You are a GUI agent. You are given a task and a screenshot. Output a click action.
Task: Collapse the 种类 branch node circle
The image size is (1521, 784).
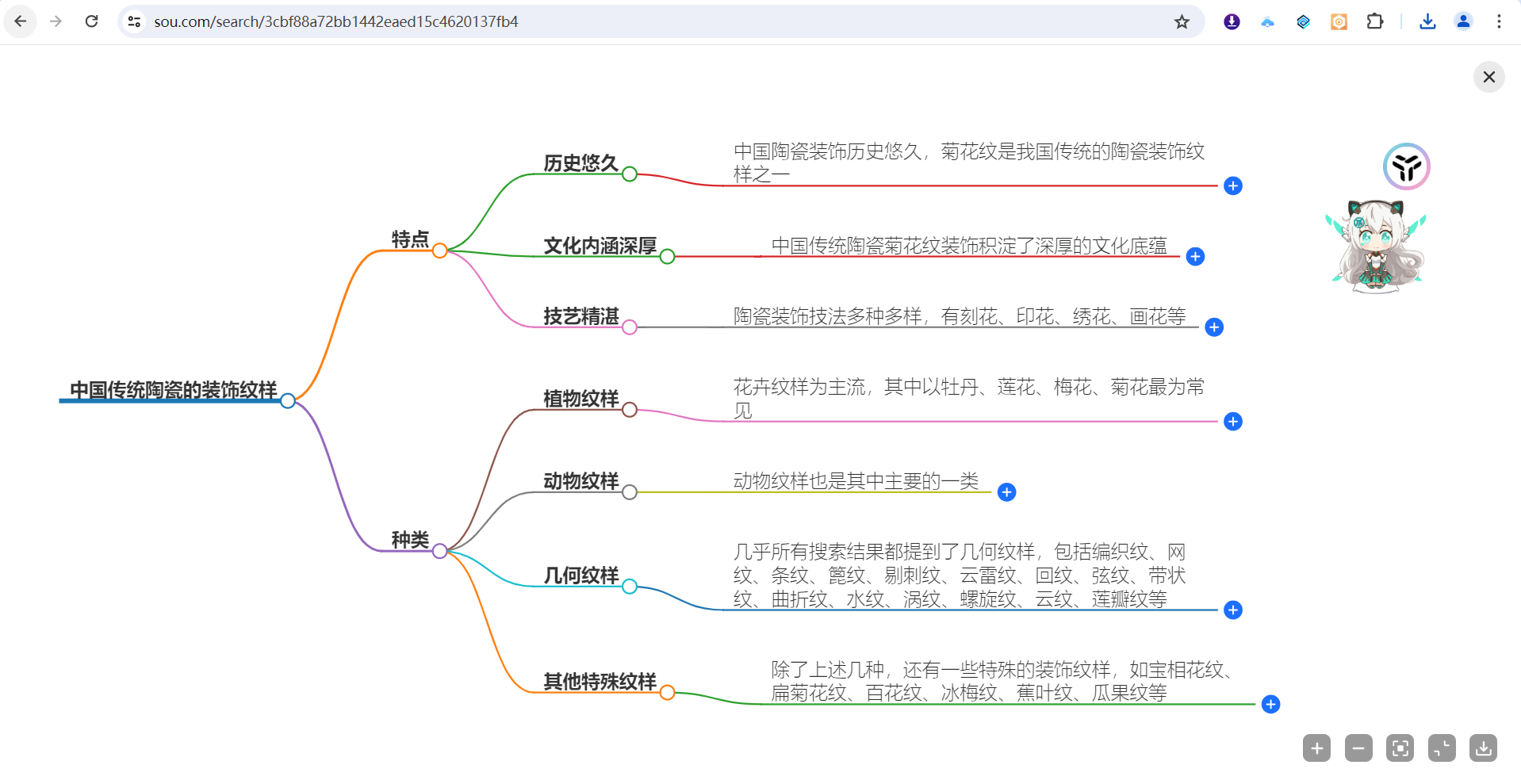tap(440, 551)
